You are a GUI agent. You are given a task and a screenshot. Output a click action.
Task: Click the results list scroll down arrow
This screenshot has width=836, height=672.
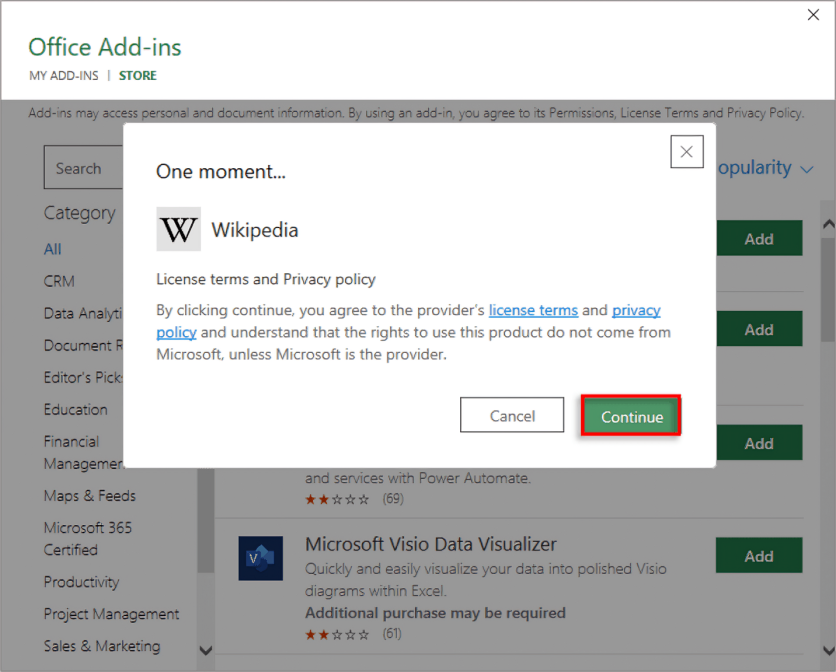pyautogui.click(x=829, y=651)
